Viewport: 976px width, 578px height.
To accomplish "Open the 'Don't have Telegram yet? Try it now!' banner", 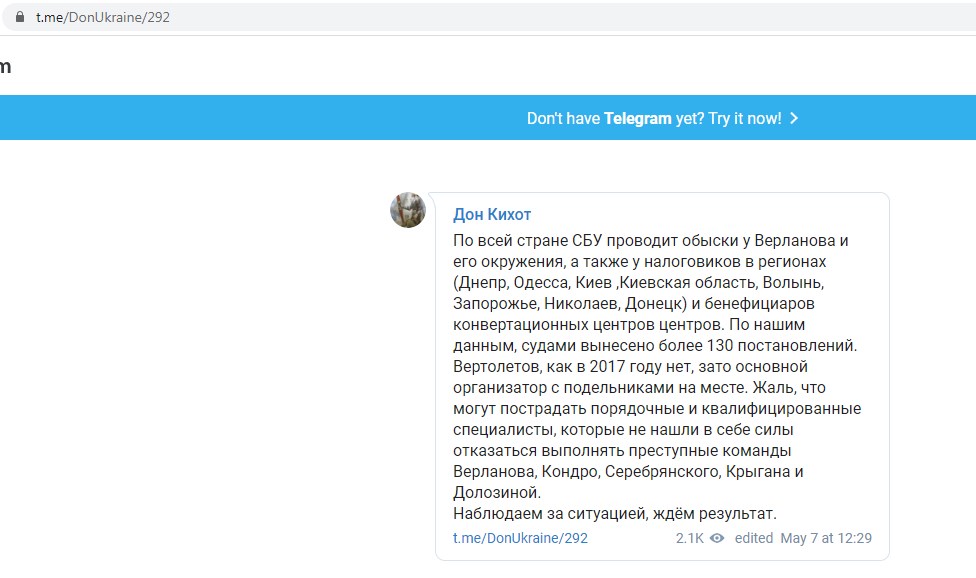I will [x=488, y=118].
